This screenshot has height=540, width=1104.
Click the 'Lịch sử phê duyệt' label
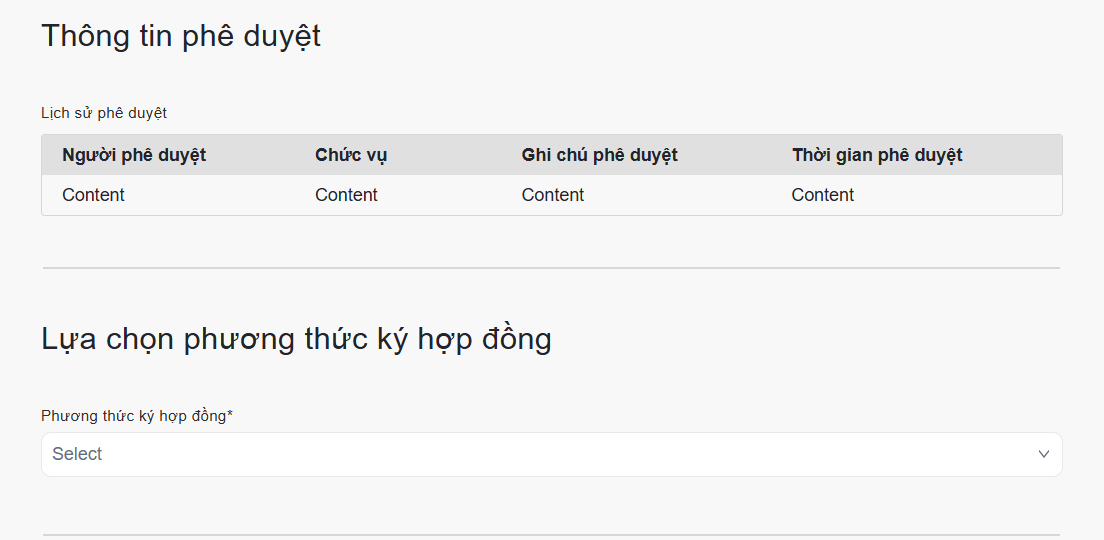(104, 113)
